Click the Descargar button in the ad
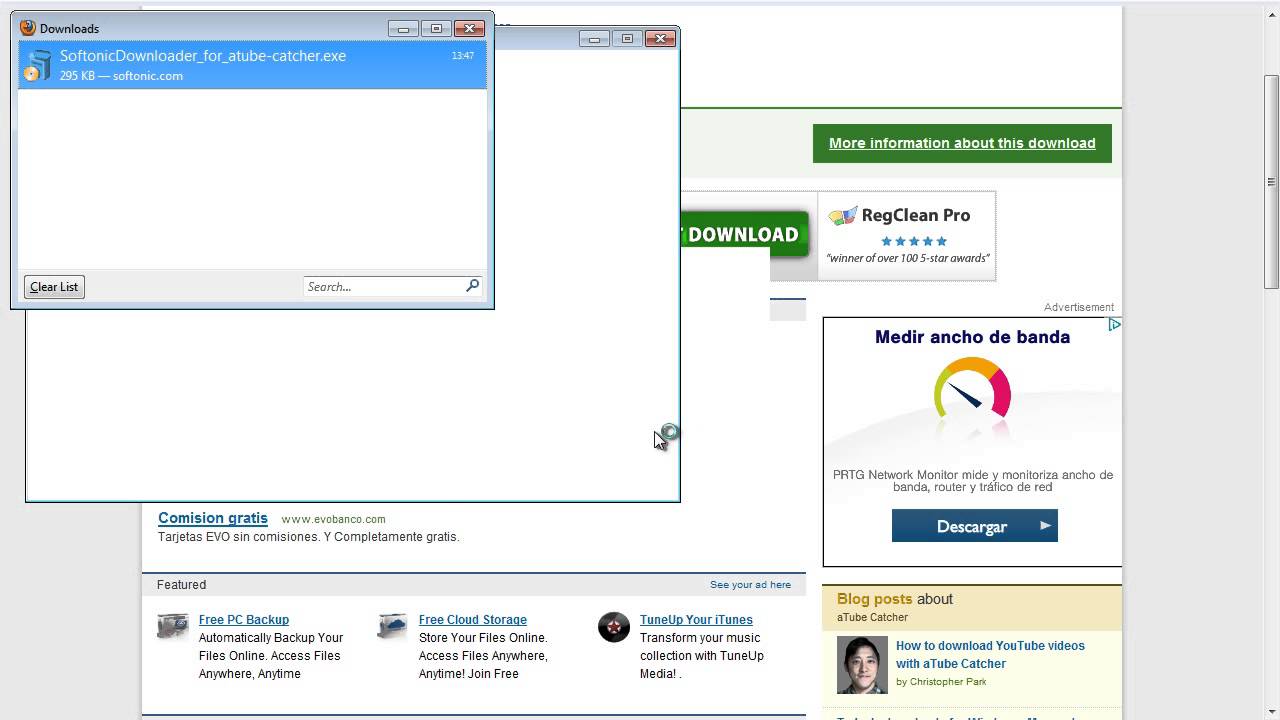This screenshot has height=720, width=1280. point(974,526)
